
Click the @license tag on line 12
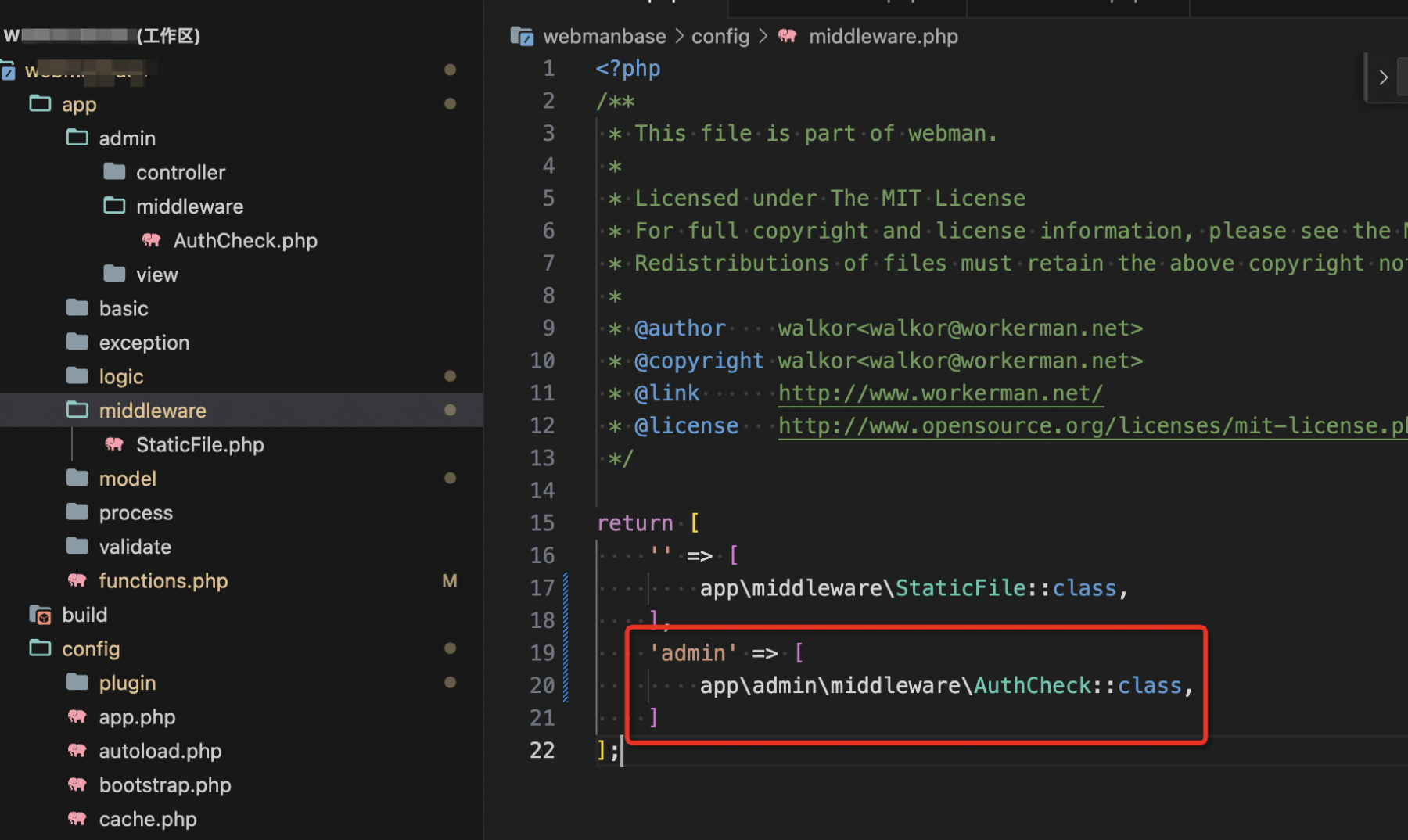pos(687,425)
